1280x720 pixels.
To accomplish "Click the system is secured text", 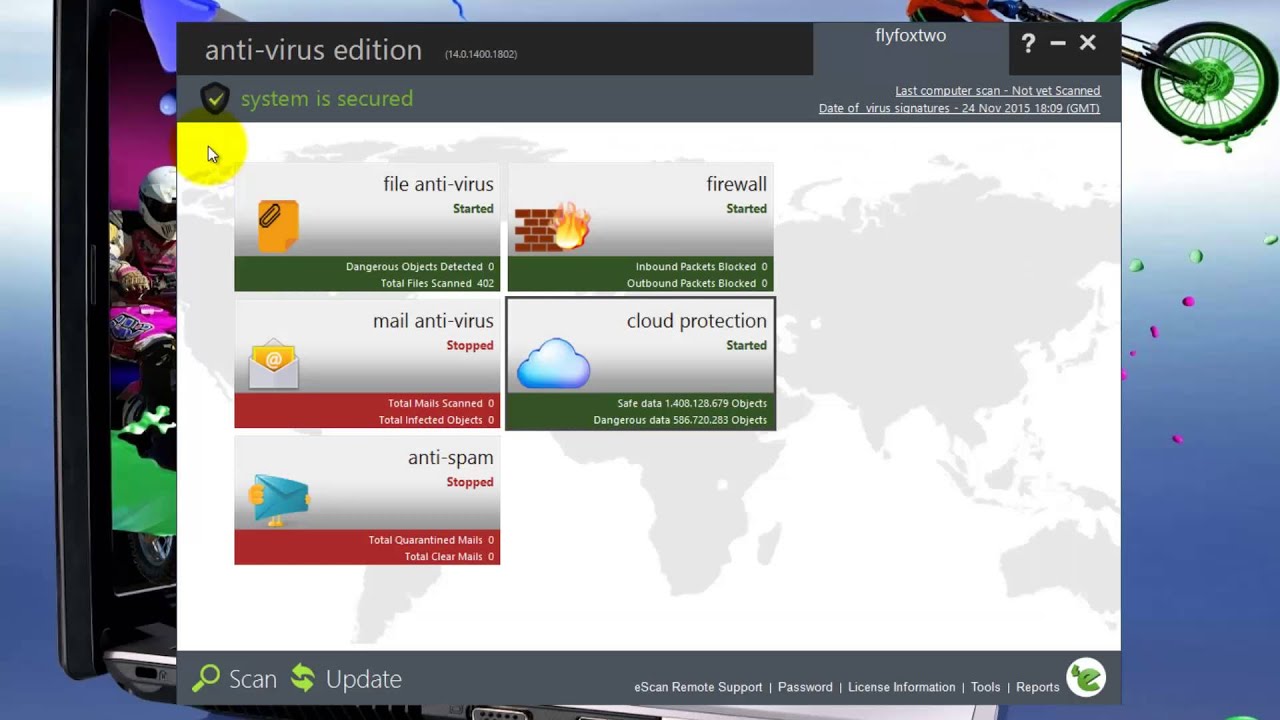I will (327, 98).
